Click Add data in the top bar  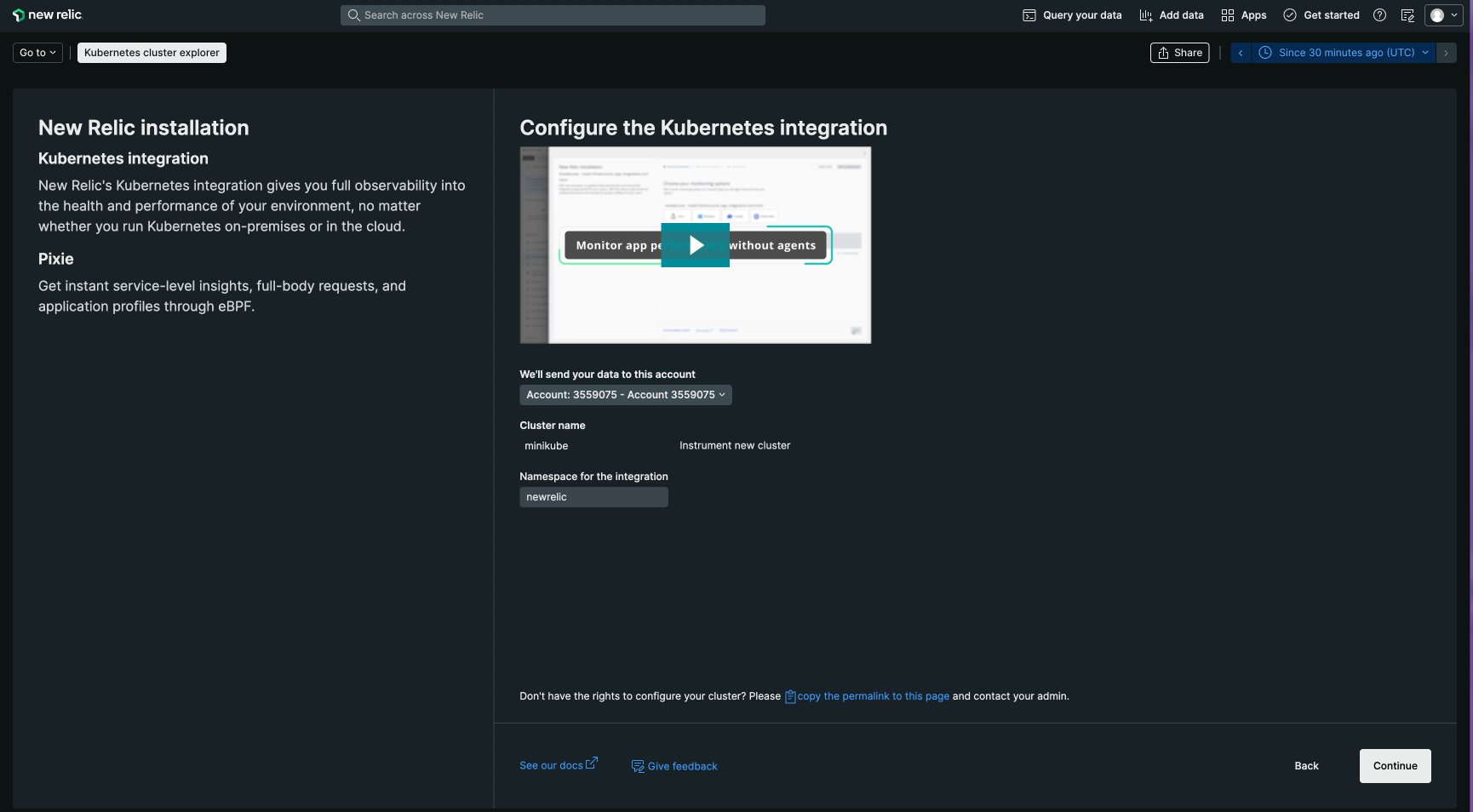[x=1172, y=15]
